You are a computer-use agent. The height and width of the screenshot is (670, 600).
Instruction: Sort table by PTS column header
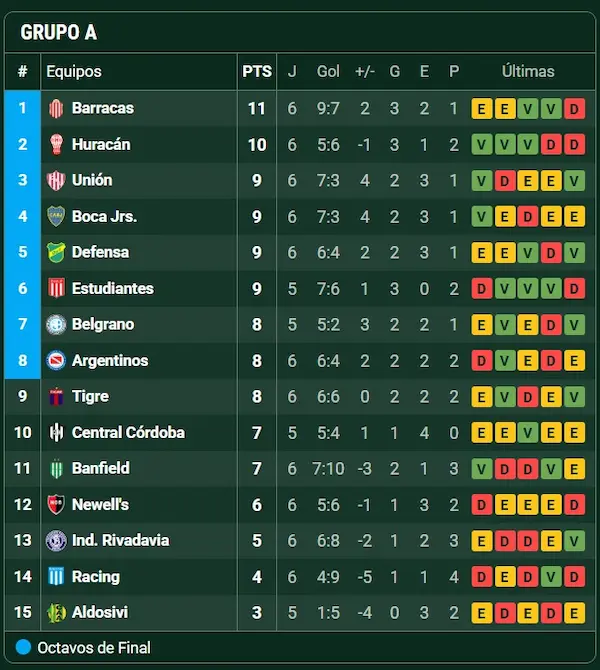(257, 71)
